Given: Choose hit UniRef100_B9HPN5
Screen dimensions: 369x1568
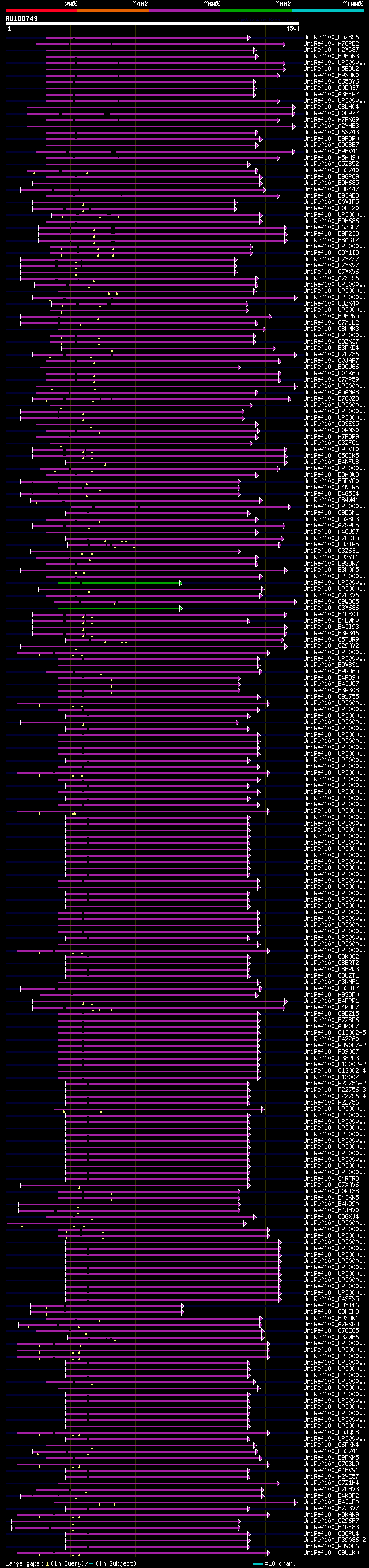Looking at the screenshot, I should click(x=332, y=316).
